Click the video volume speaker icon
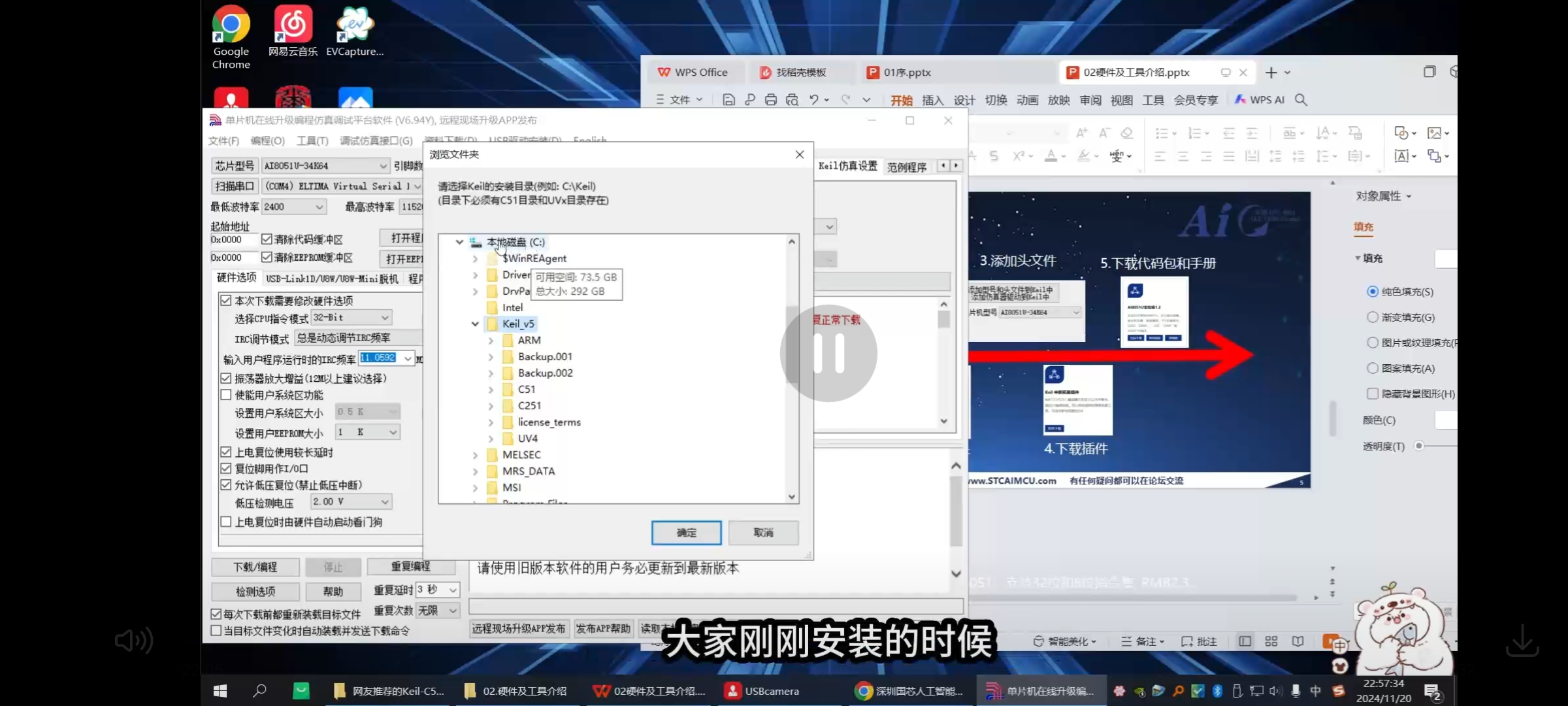 click(x=134, y=641)
